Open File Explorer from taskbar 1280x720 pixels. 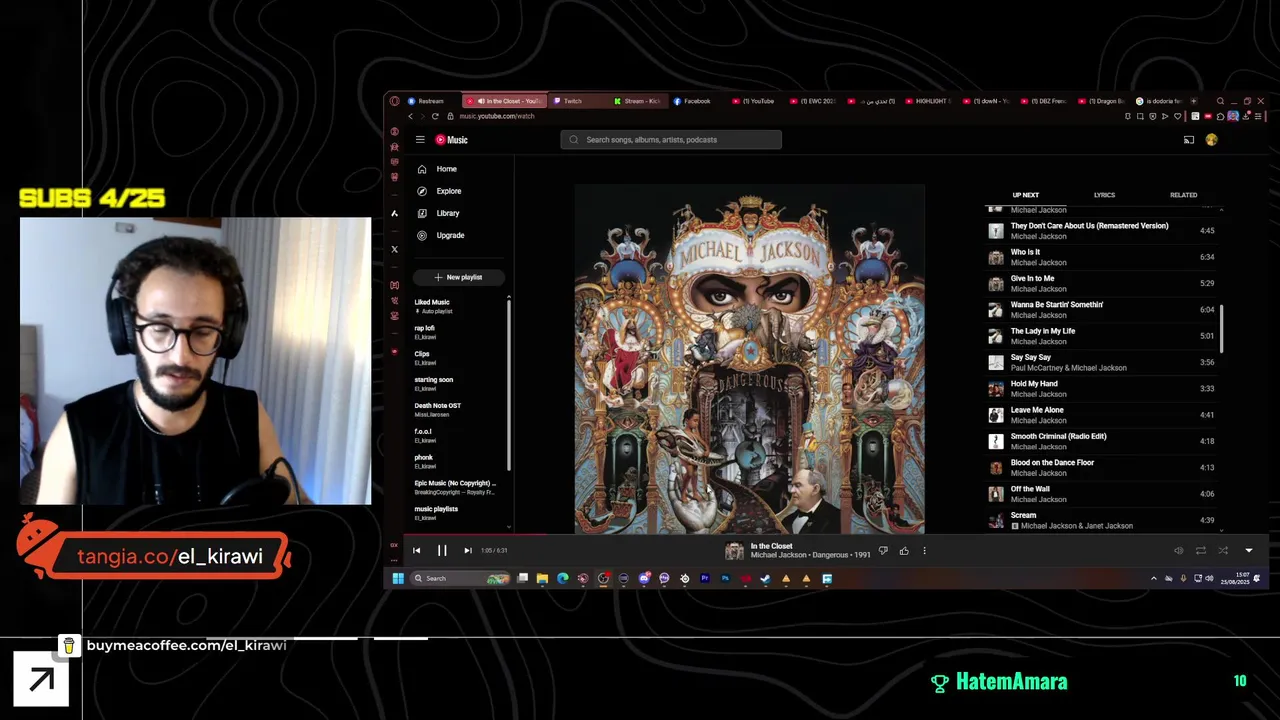click(542, 578)
